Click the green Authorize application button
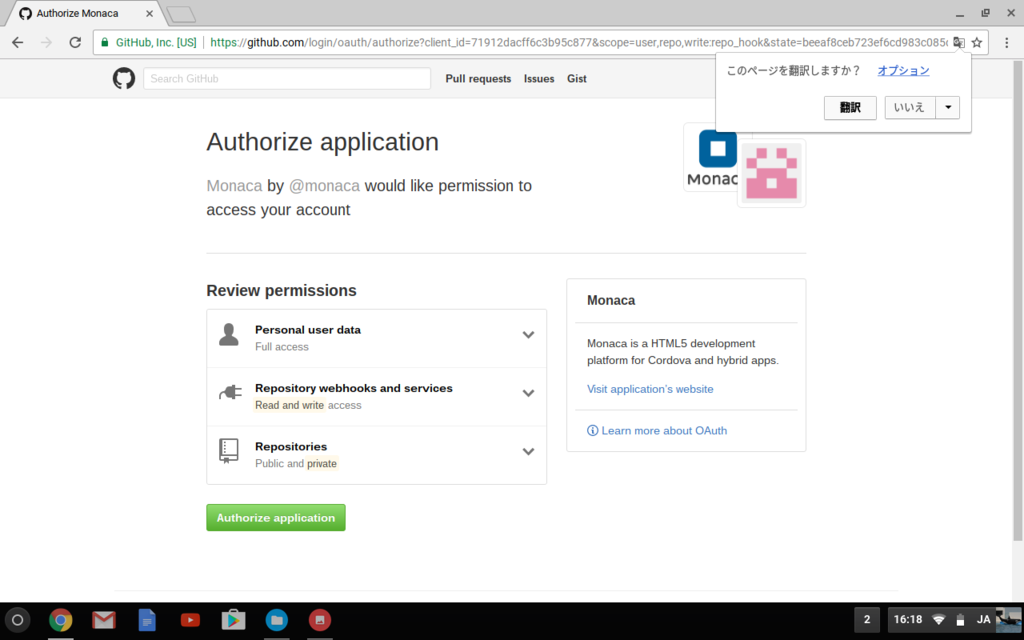This screenshot has height=640, width=1024. [x=276, y=517]
